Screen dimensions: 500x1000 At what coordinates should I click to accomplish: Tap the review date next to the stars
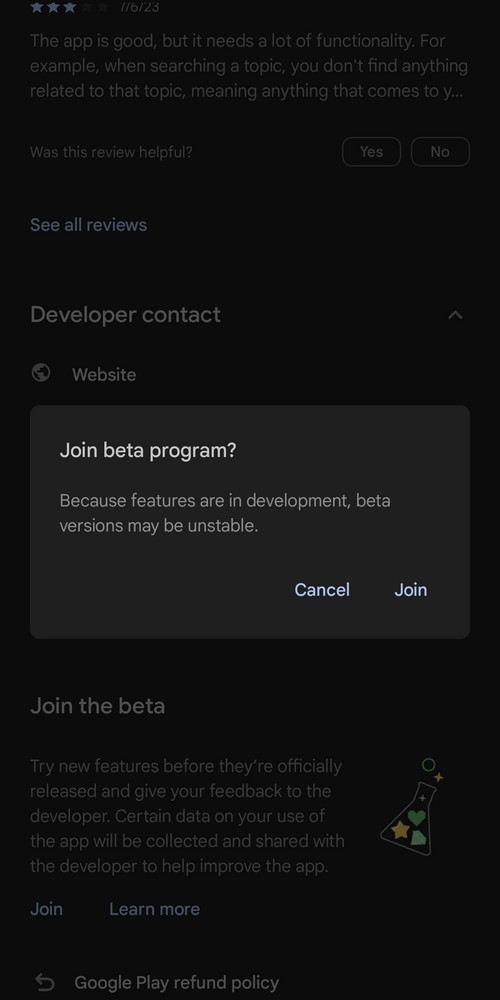click(140, 7)
